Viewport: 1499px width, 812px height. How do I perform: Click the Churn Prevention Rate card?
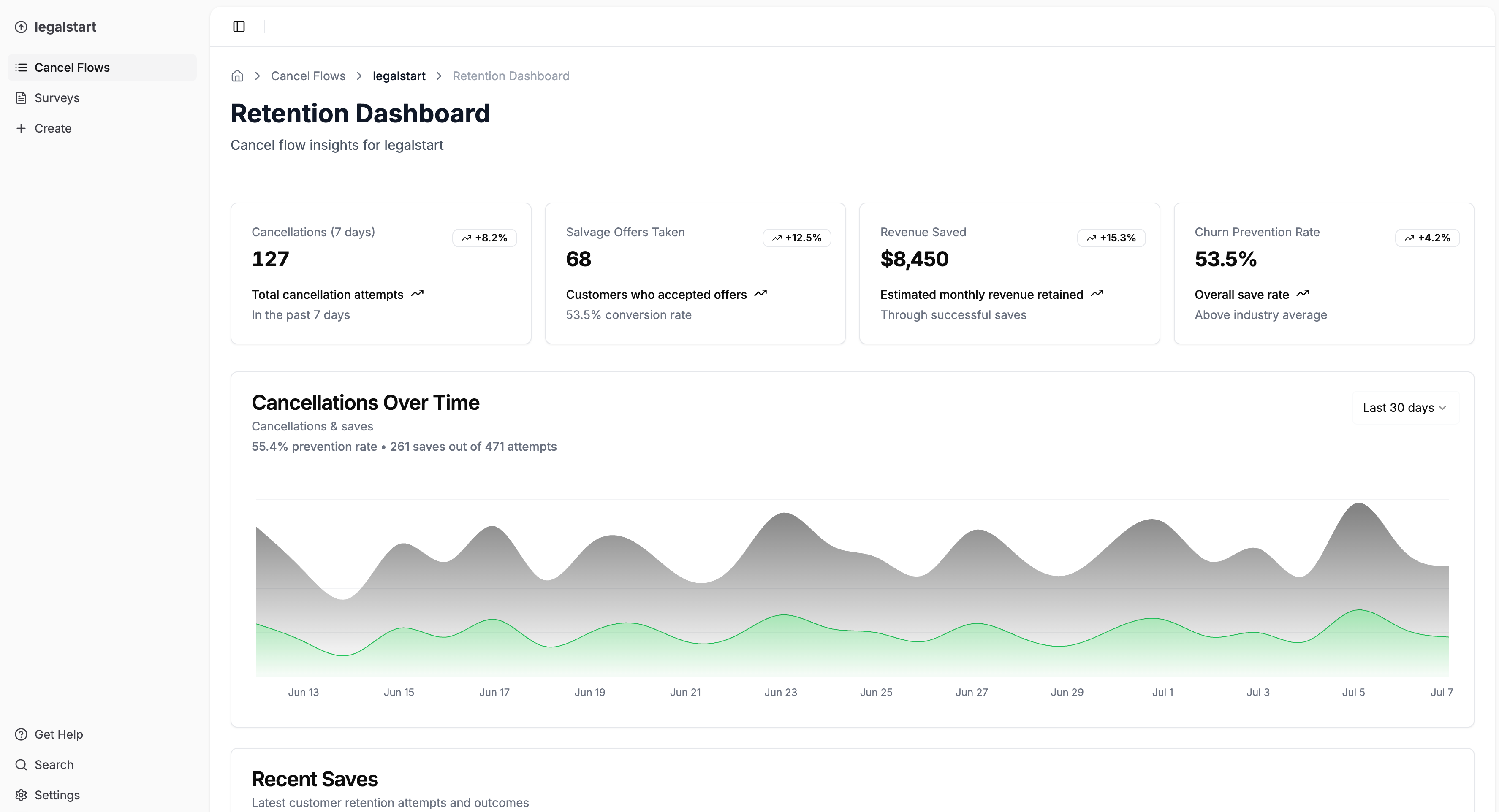click(x=1323, y=273)
